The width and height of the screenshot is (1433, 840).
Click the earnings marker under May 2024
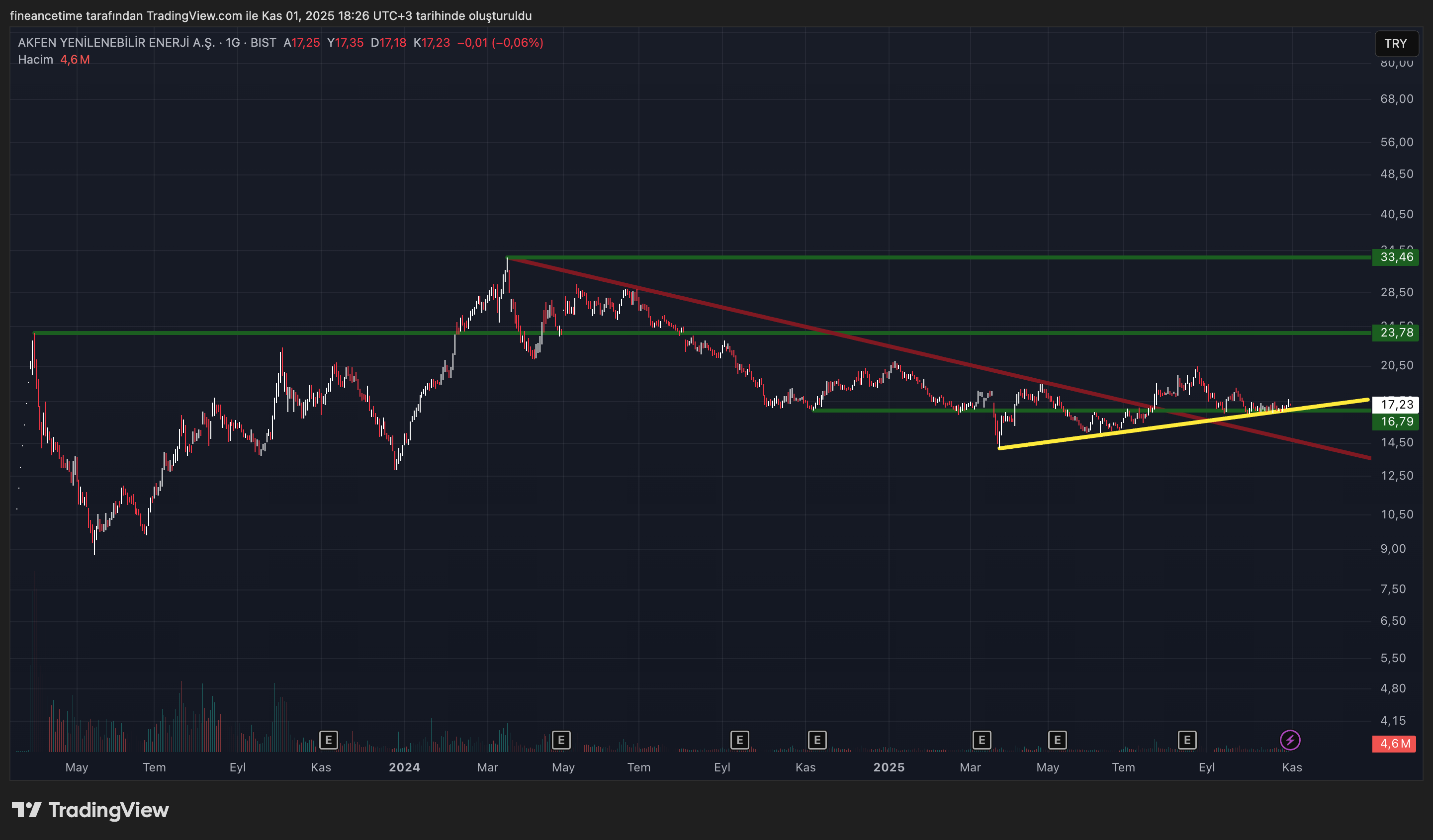(561, 740)
